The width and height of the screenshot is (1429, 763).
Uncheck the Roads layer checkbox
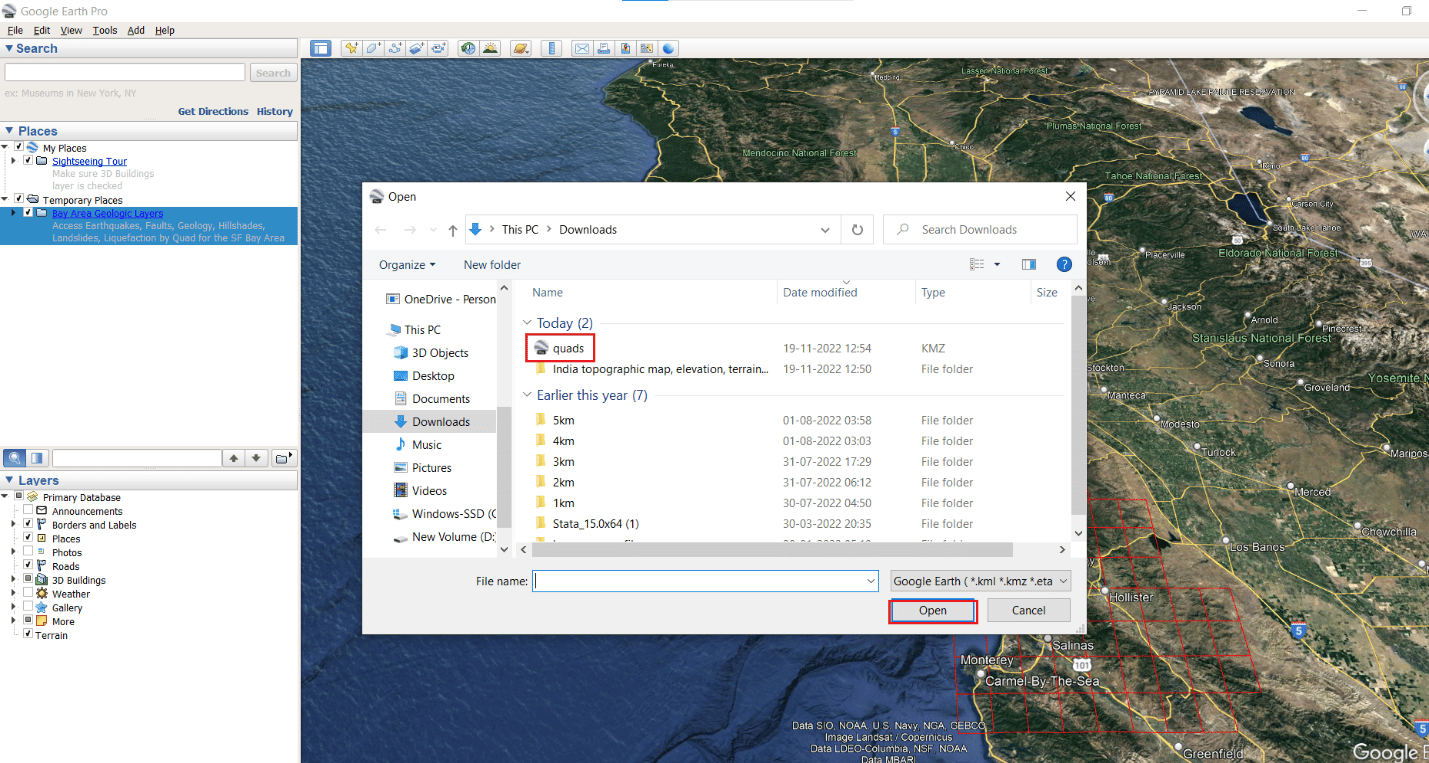[x=28, y=566]
